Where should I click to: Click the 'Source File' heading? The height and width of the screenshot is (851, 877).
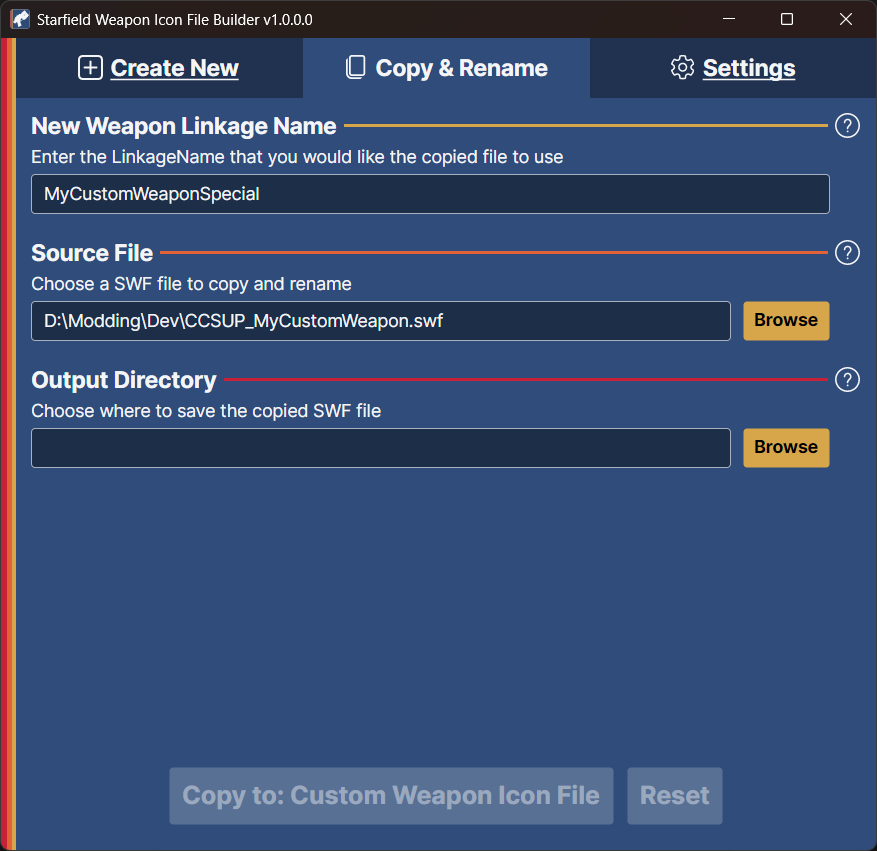92,253
